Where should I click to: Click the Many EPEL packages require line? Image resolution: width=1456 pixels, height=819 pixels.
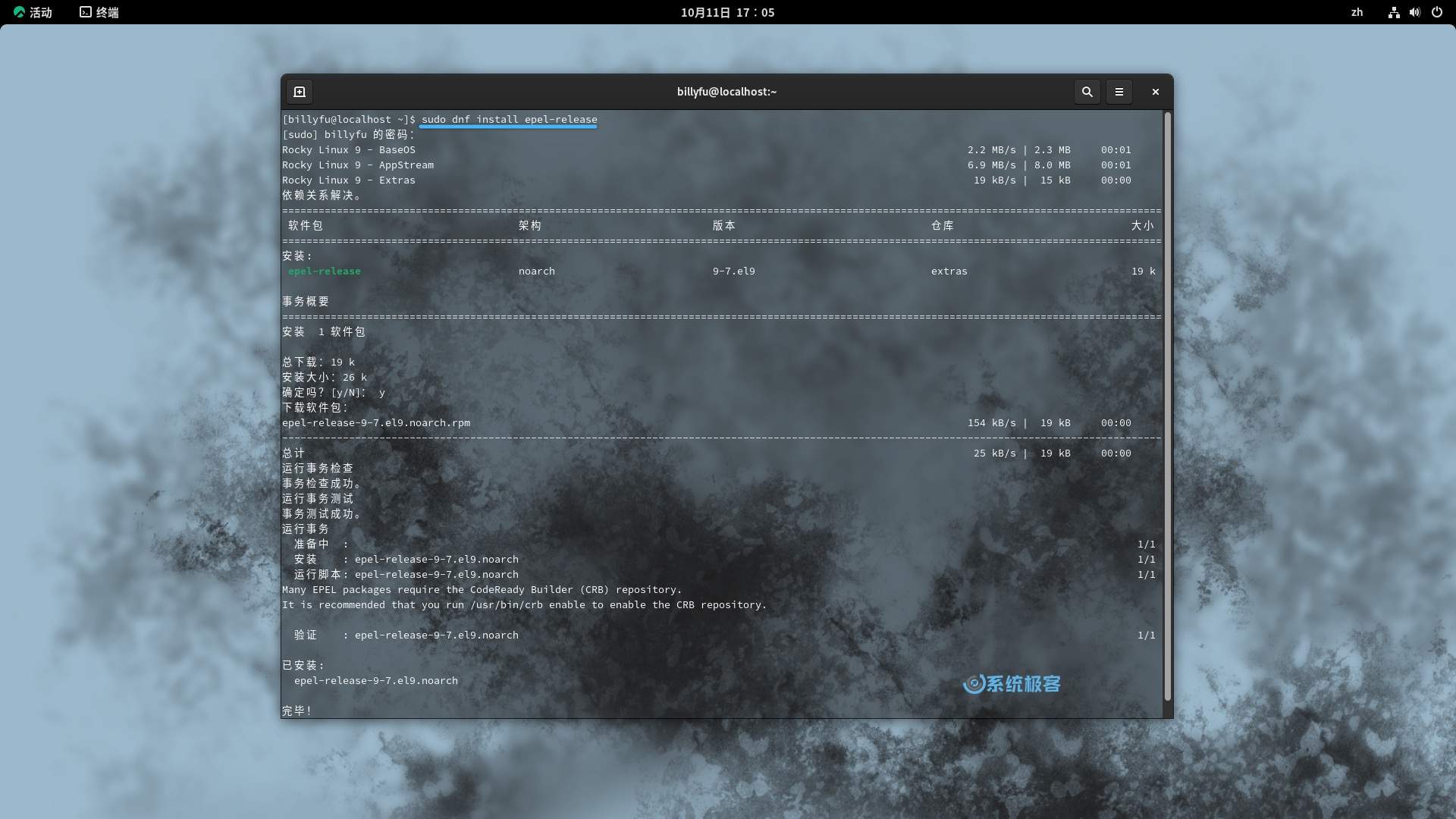[482, 590]
